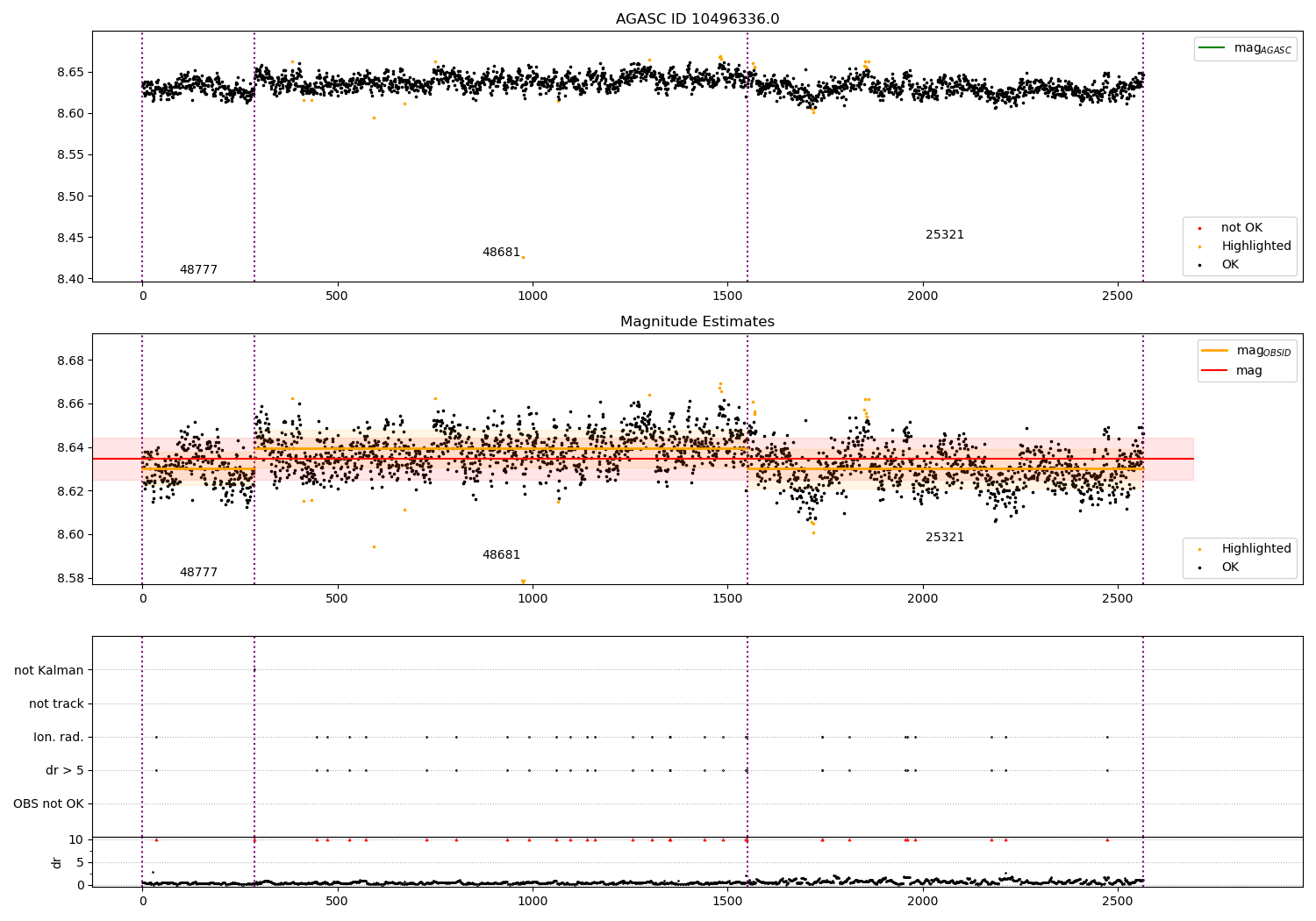Click the mag AGASC legend label text
Screen dimensions: 1316x921
[x=1262, y=48]
